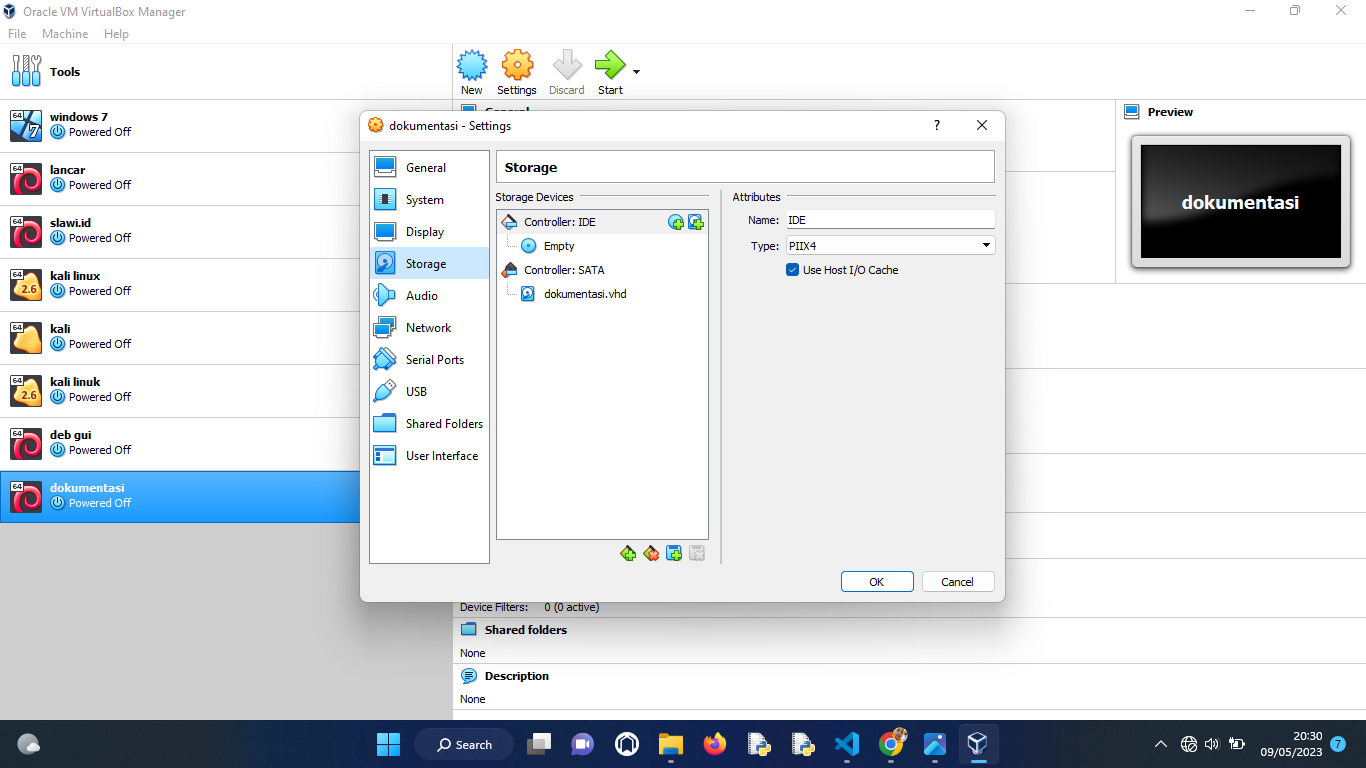
Task: Open File Explorer from the taskbar
Action: pos(670,744)
